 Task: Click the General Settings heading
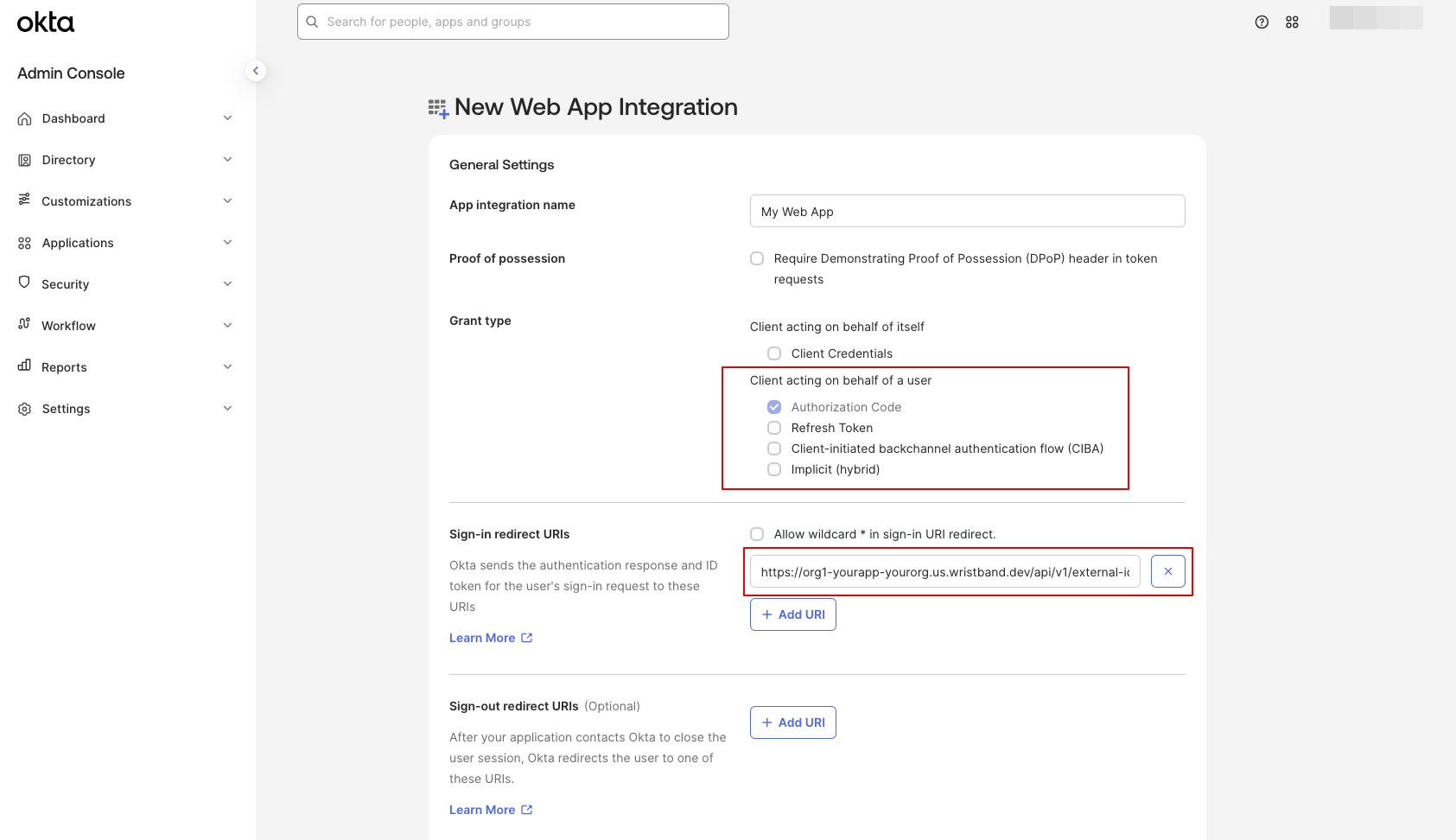[502, 165]
